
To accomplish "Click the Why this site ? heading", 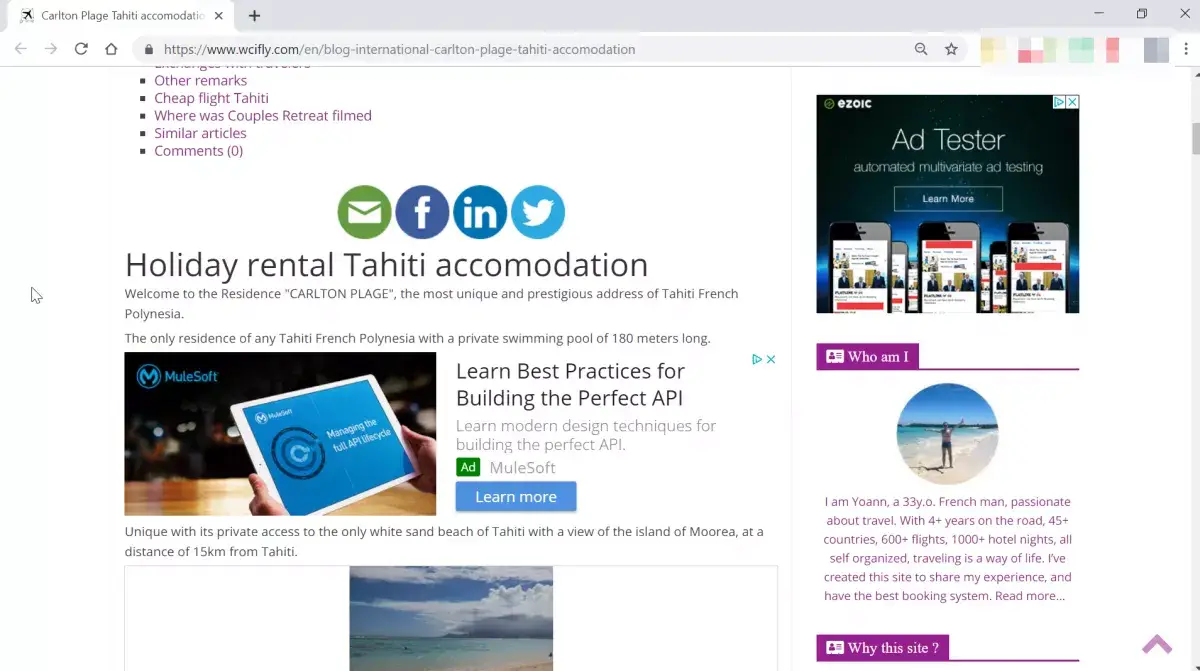I will point(893,648).
